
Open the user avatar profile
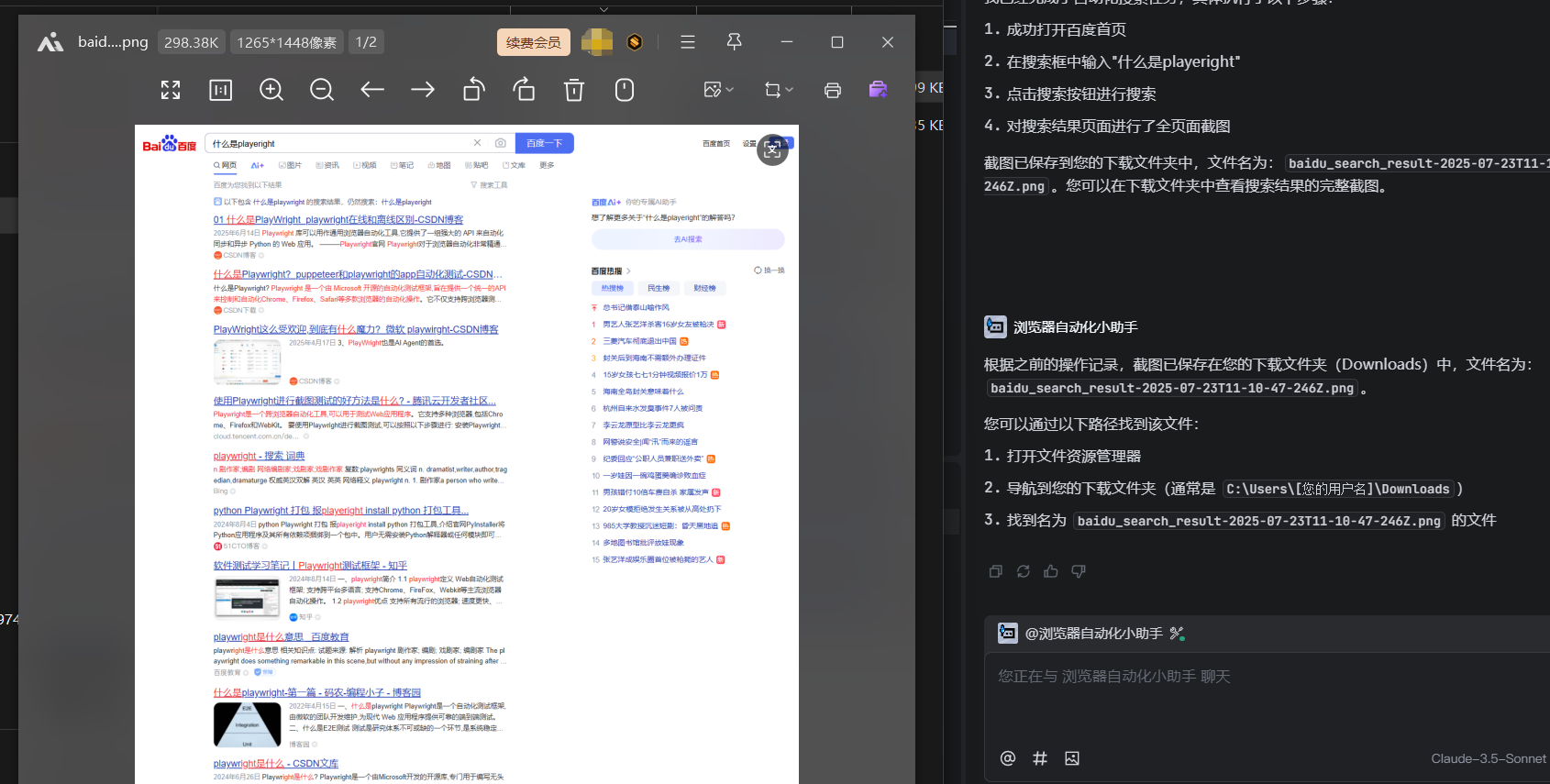pos(597,42)
